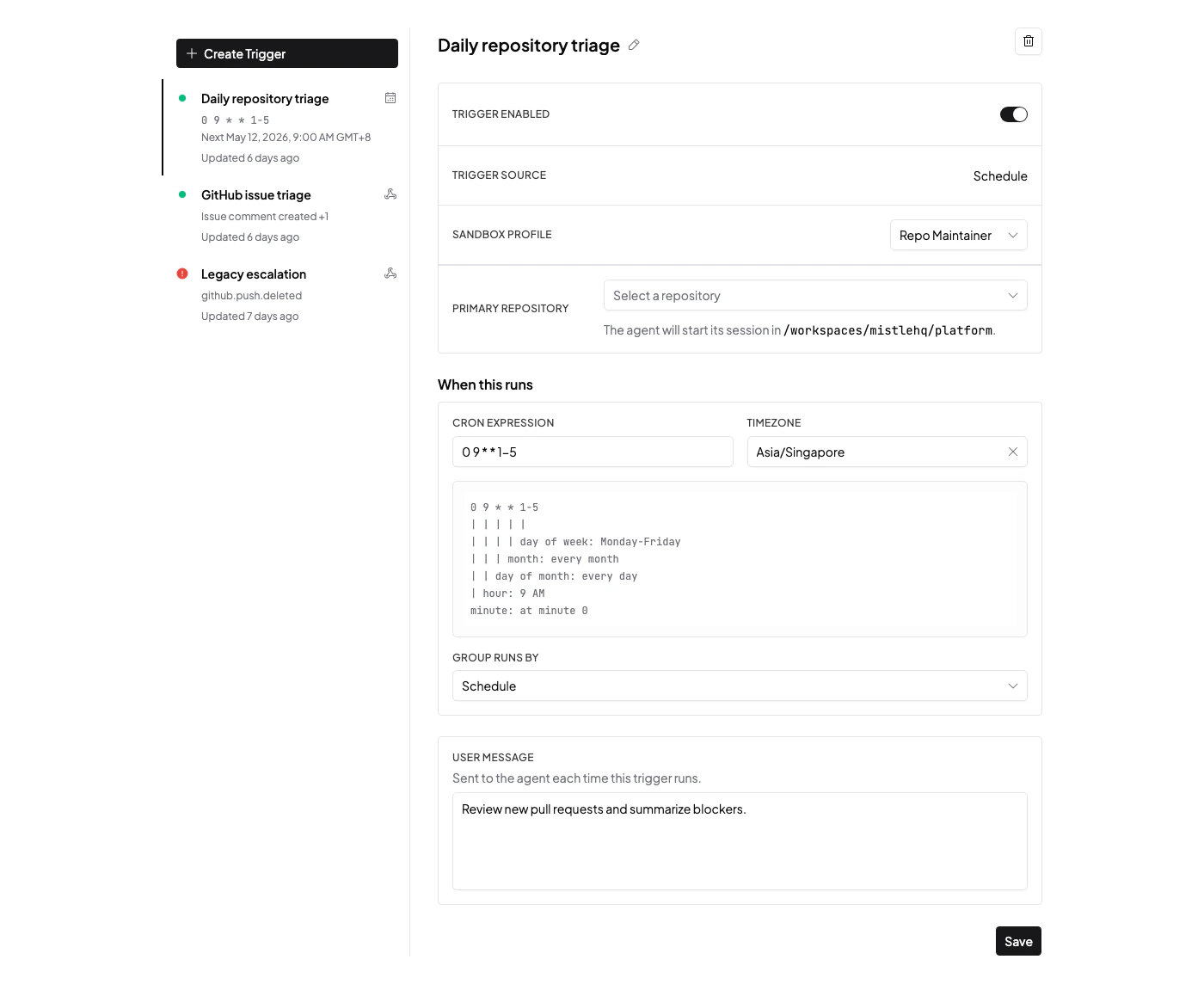This screenshot has height=984, width=1204.
Task: Open the Repo Maintainer sandbox profile dropdown
Action: pos(959,235)
